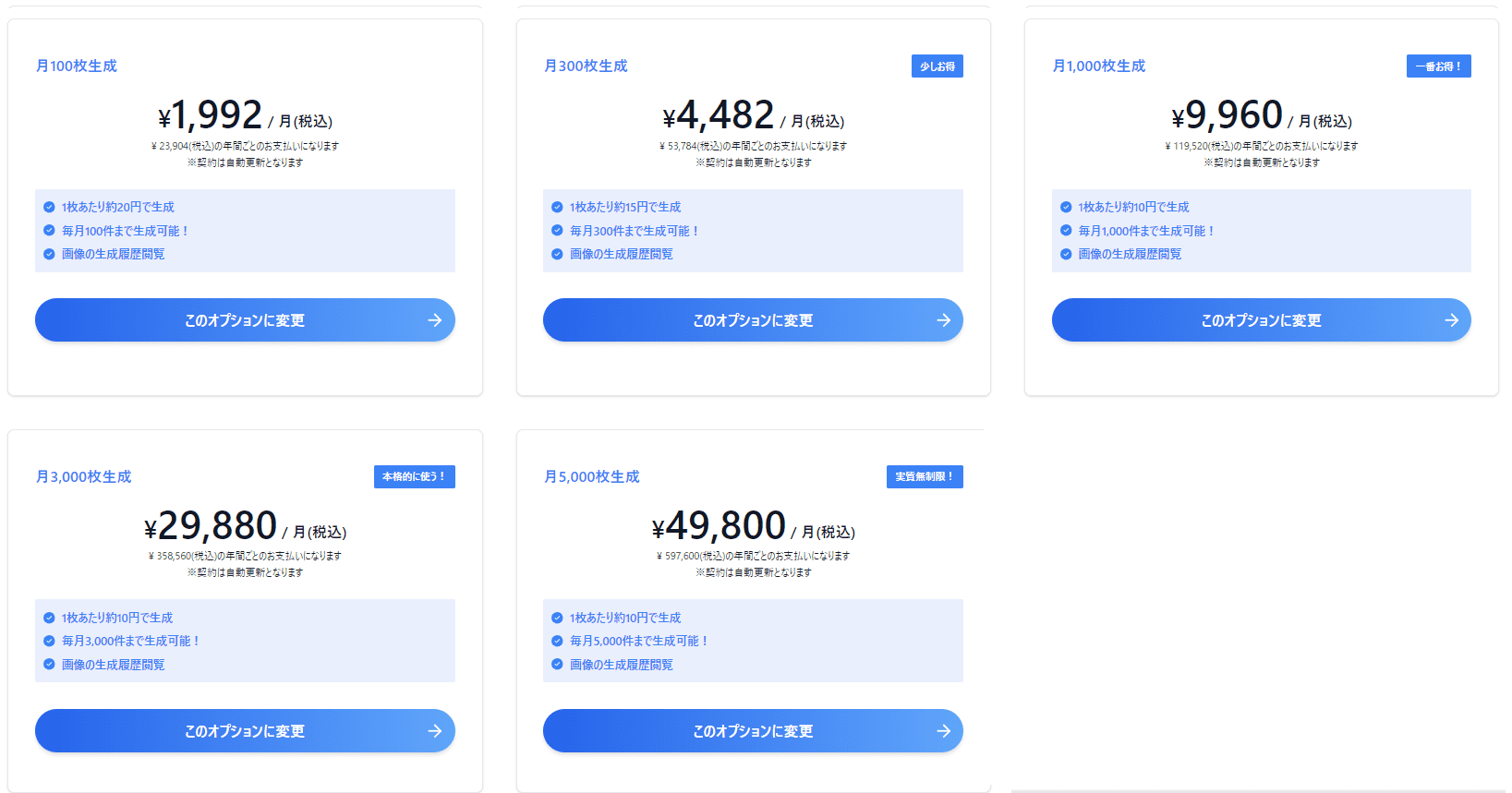The image size is (1512, 793).
Task: Choose the 月3,000枚生成 plan change button
Action: [x=245, y=731]
